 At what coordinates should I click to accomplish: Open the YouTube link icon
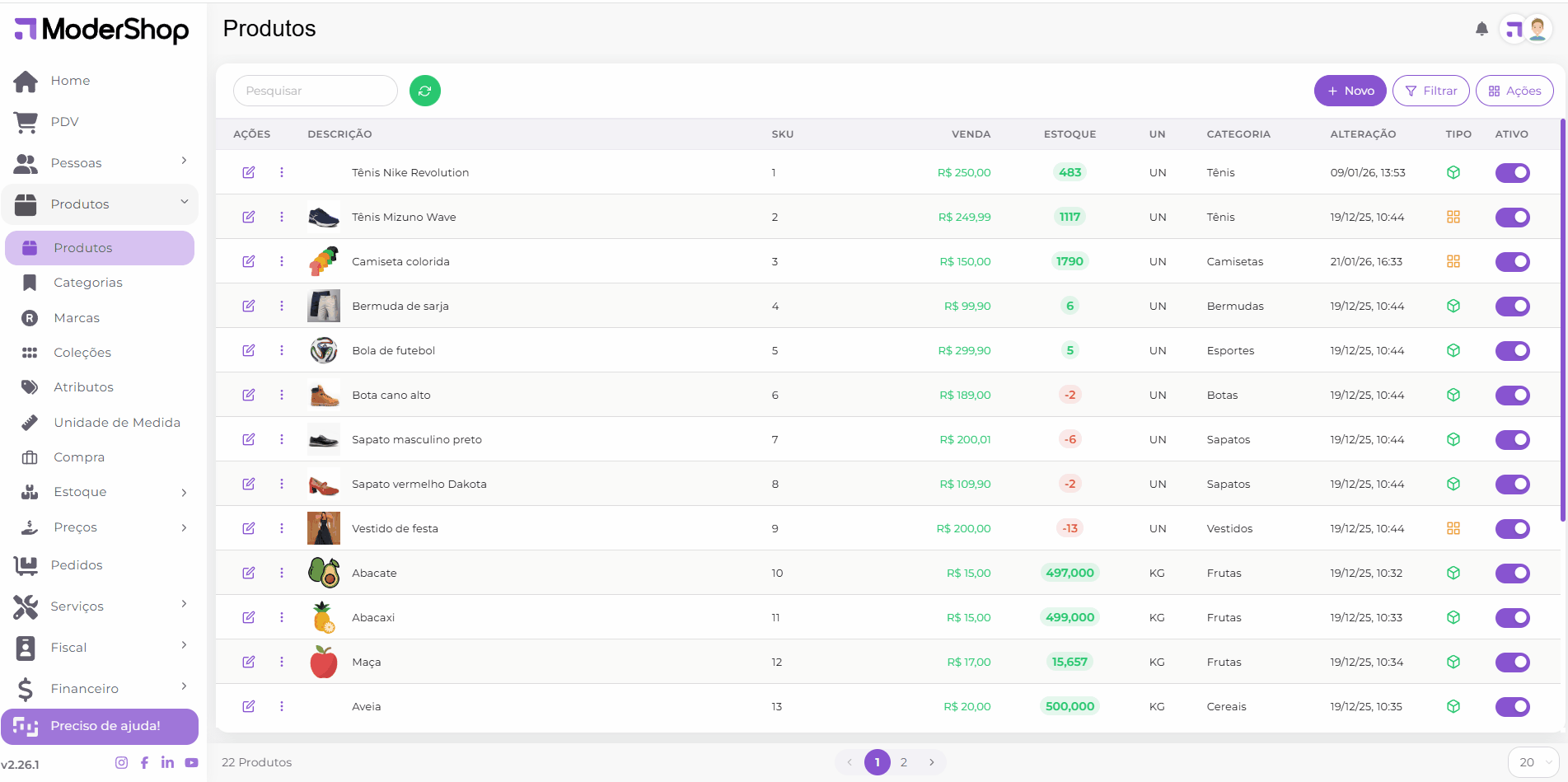click(191, 762)
